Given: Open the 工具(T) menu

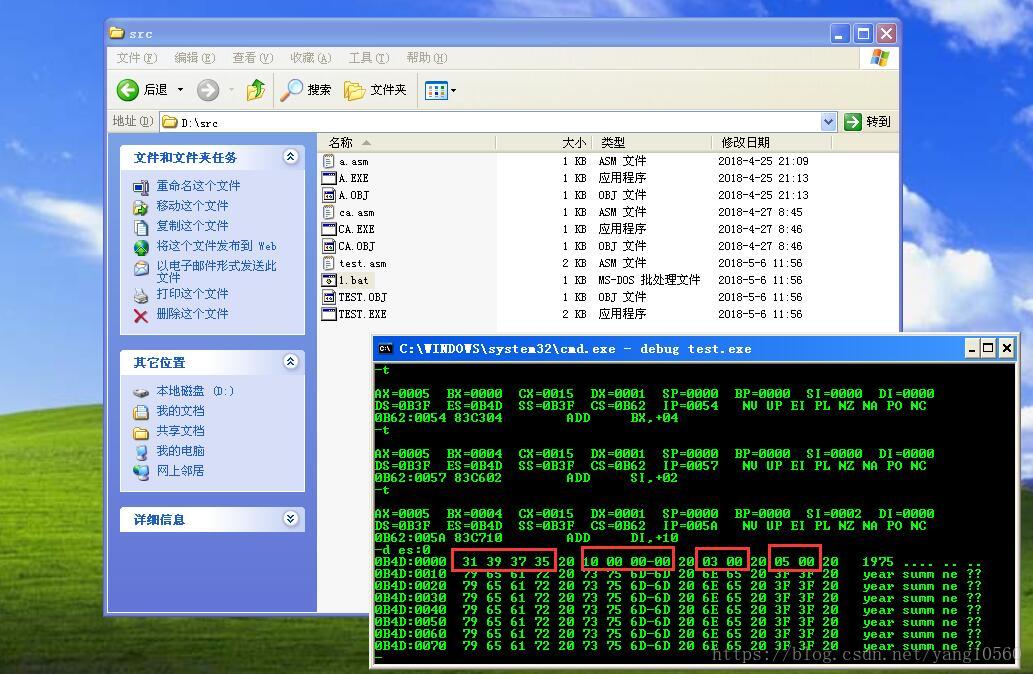Looking at the screenshot, I should [x=368, y=58].
